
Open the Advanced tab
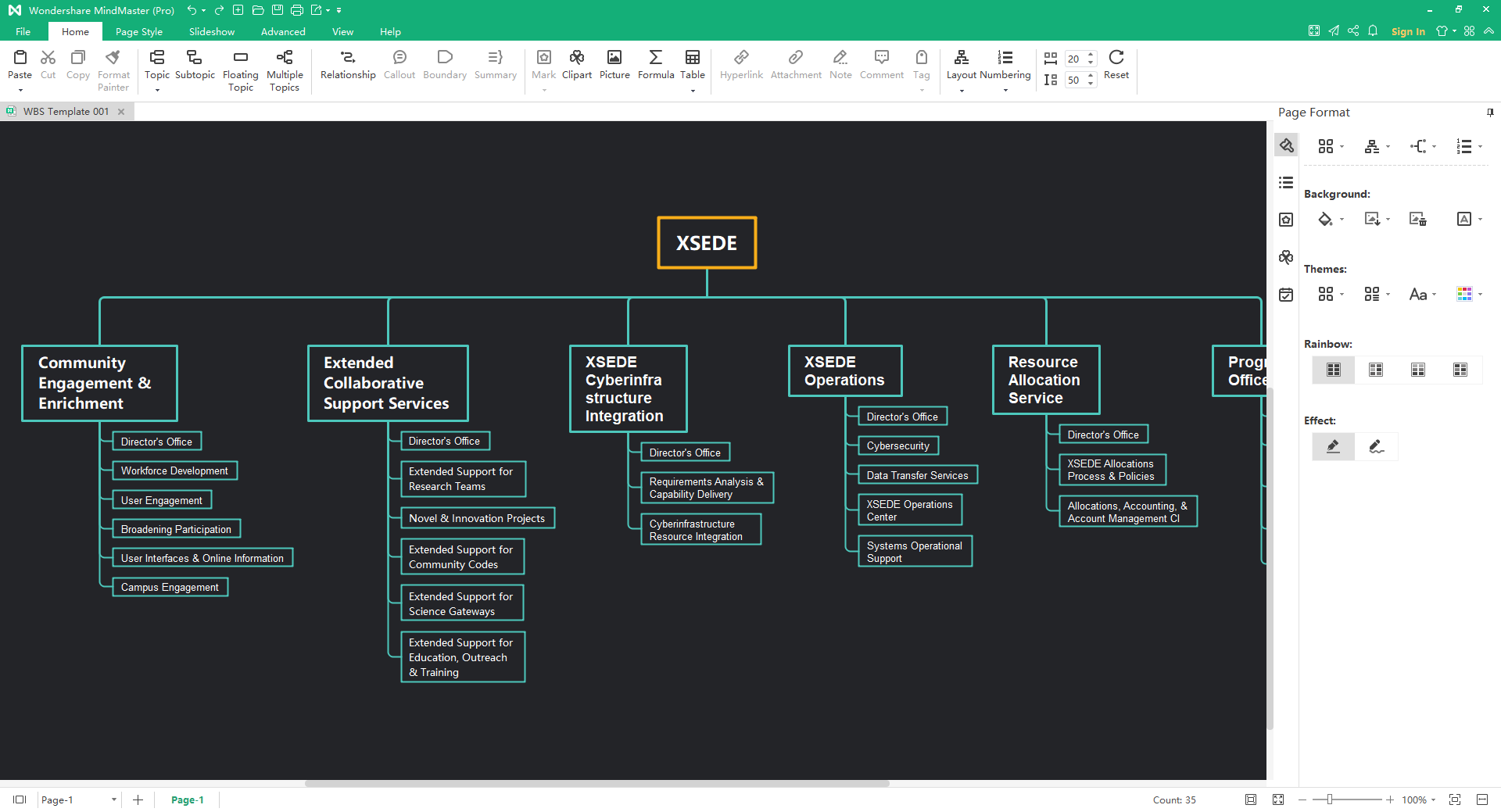[283, 31]
